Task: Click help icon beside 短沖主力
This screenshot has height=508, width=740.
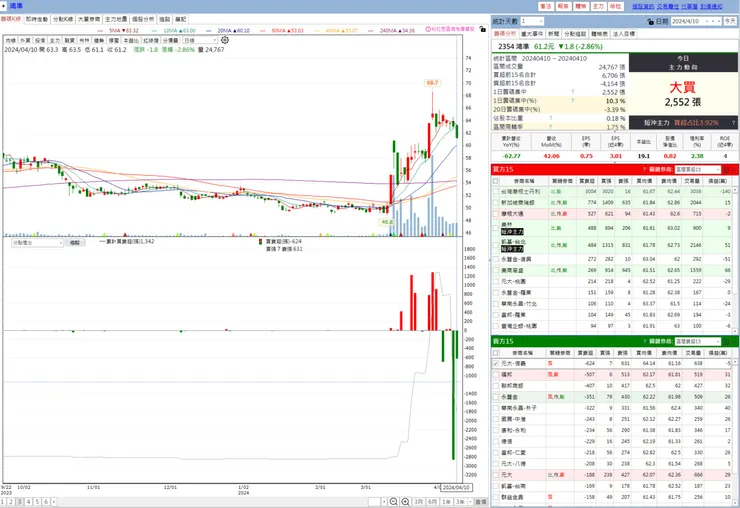Action: click(733, 123)
